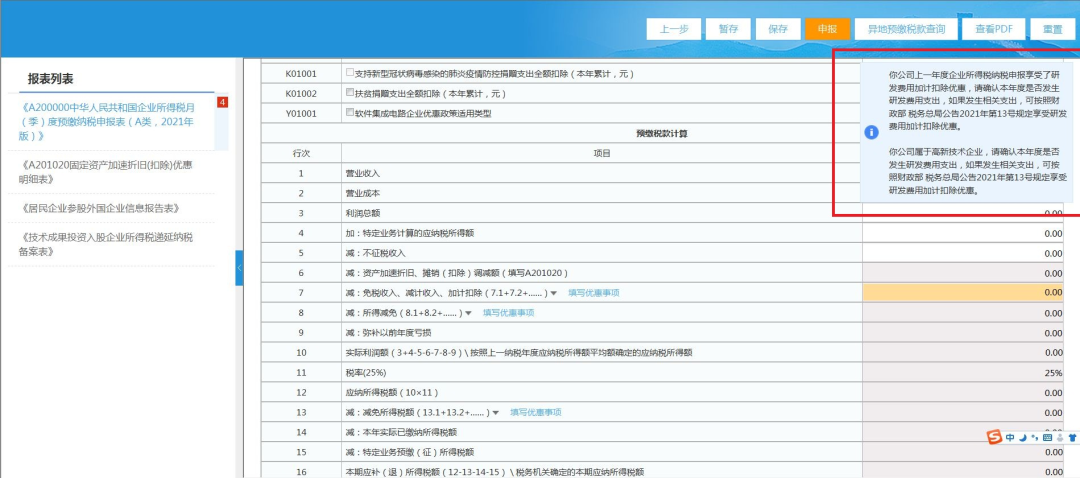
Task: Click the amount field for row 15 特定业务预缴所得税额
Action: [x=963, y=453]
